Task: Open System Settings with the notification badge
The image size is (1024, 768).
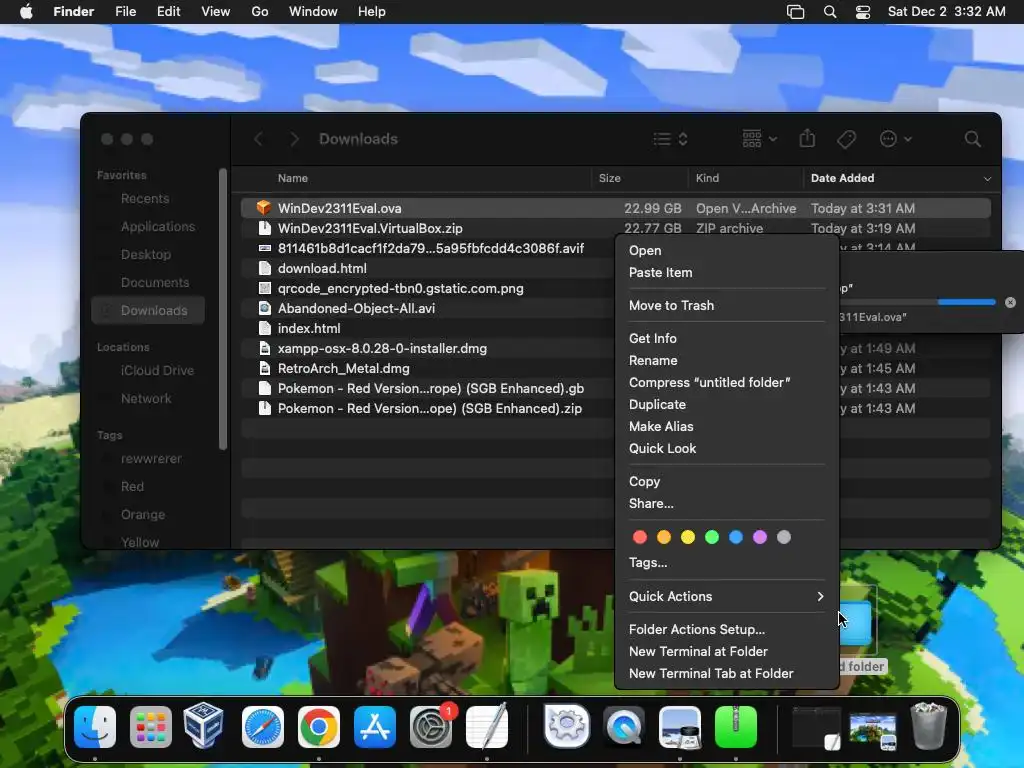Action: pyautogui.click(x=431, y=727)
